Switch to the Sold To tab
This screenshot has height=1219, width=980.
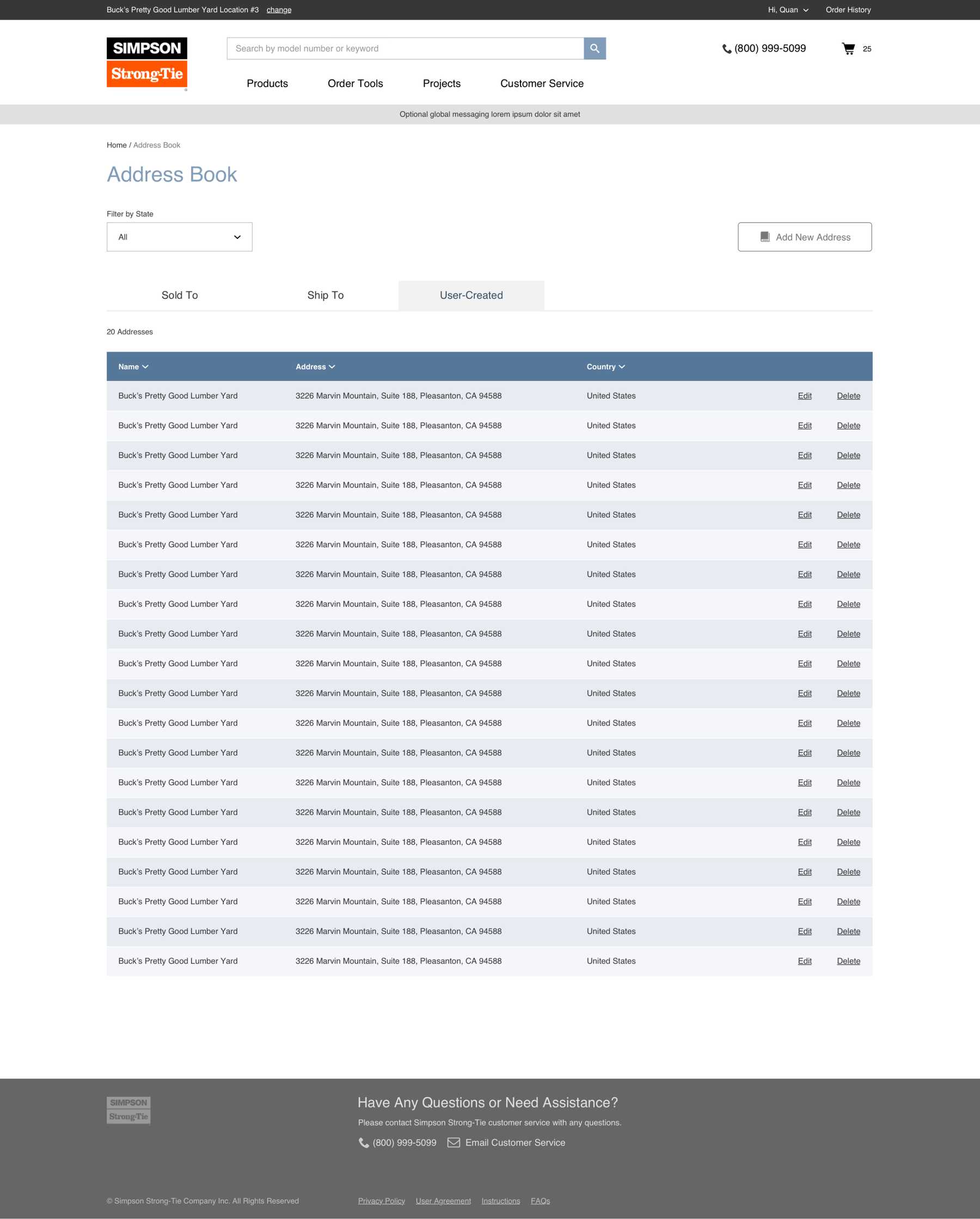tap(179, 295)
